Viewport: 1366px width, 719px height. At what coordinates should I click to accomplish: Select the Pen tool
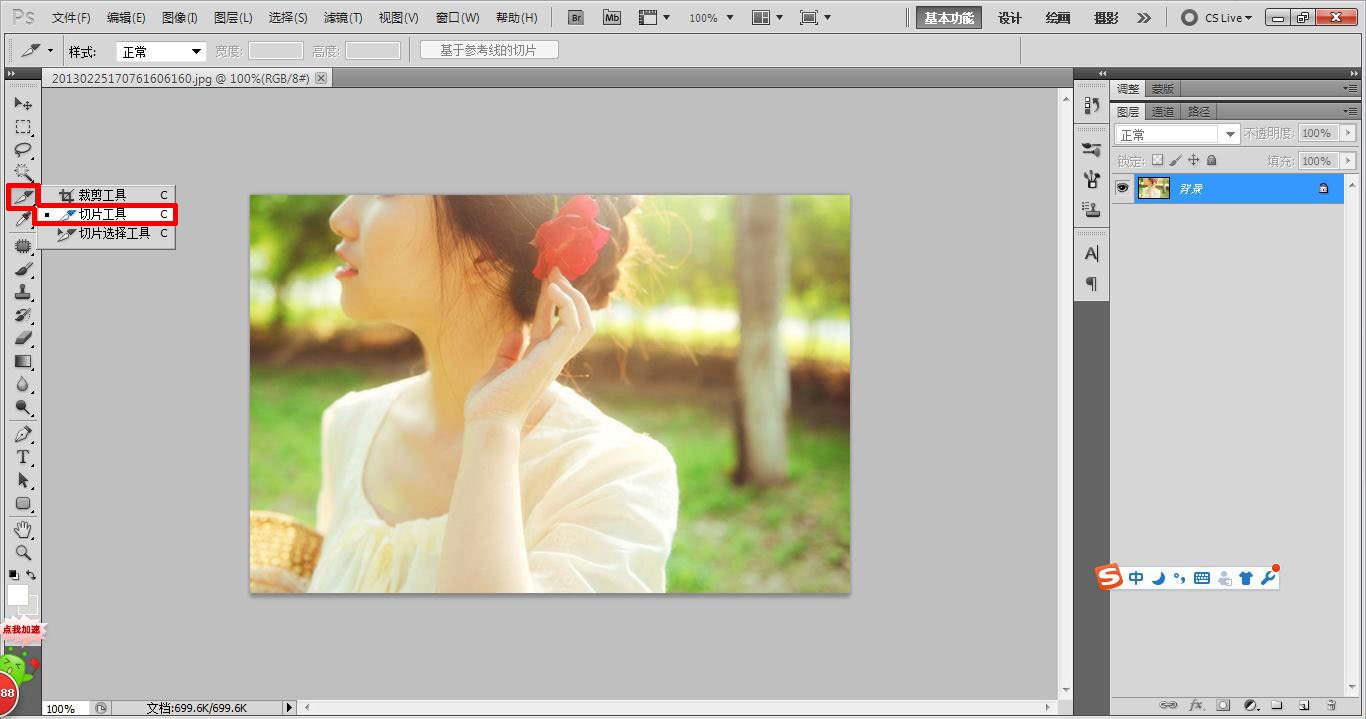tap(23, 432)
